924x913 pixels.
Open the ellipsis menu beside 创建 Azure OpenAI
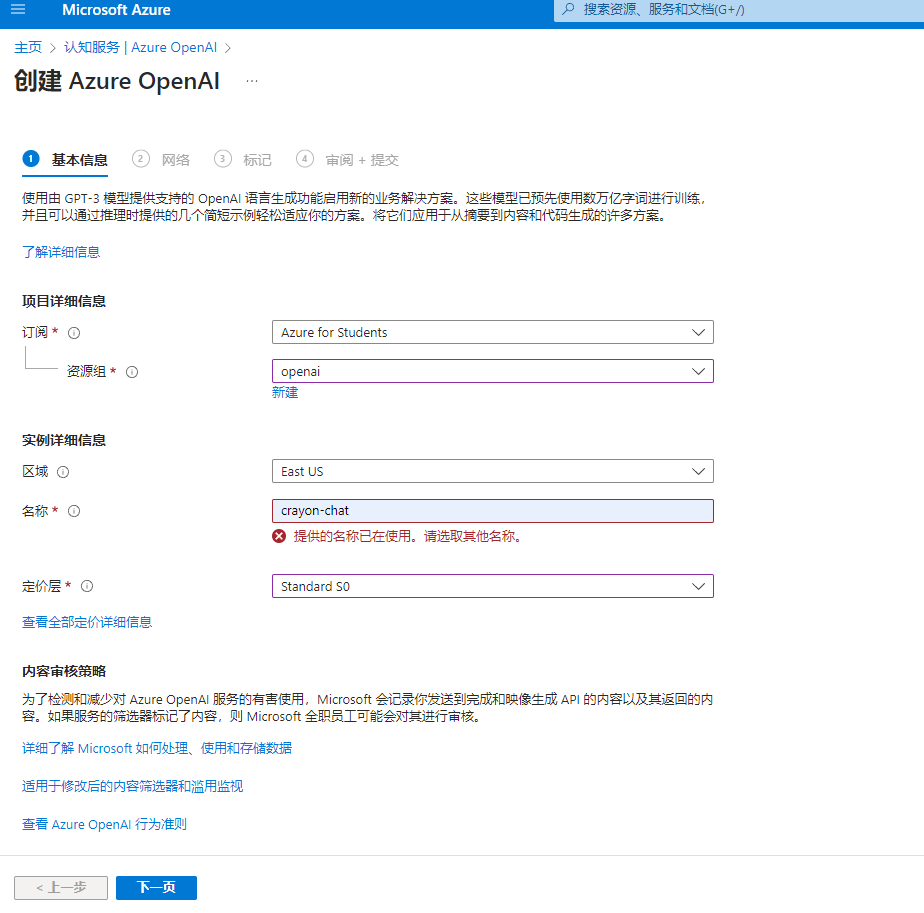tap(252, 81)
